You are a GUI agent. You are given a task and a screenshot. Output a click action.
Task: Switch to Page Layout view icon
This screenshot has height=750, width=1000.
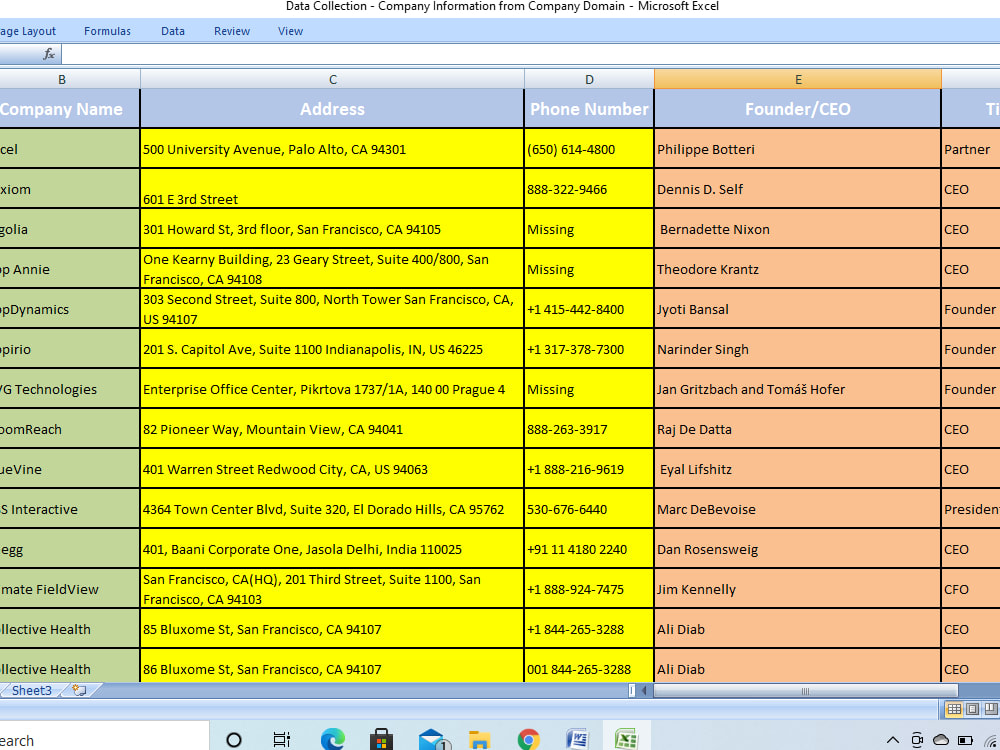pos(973,709)
